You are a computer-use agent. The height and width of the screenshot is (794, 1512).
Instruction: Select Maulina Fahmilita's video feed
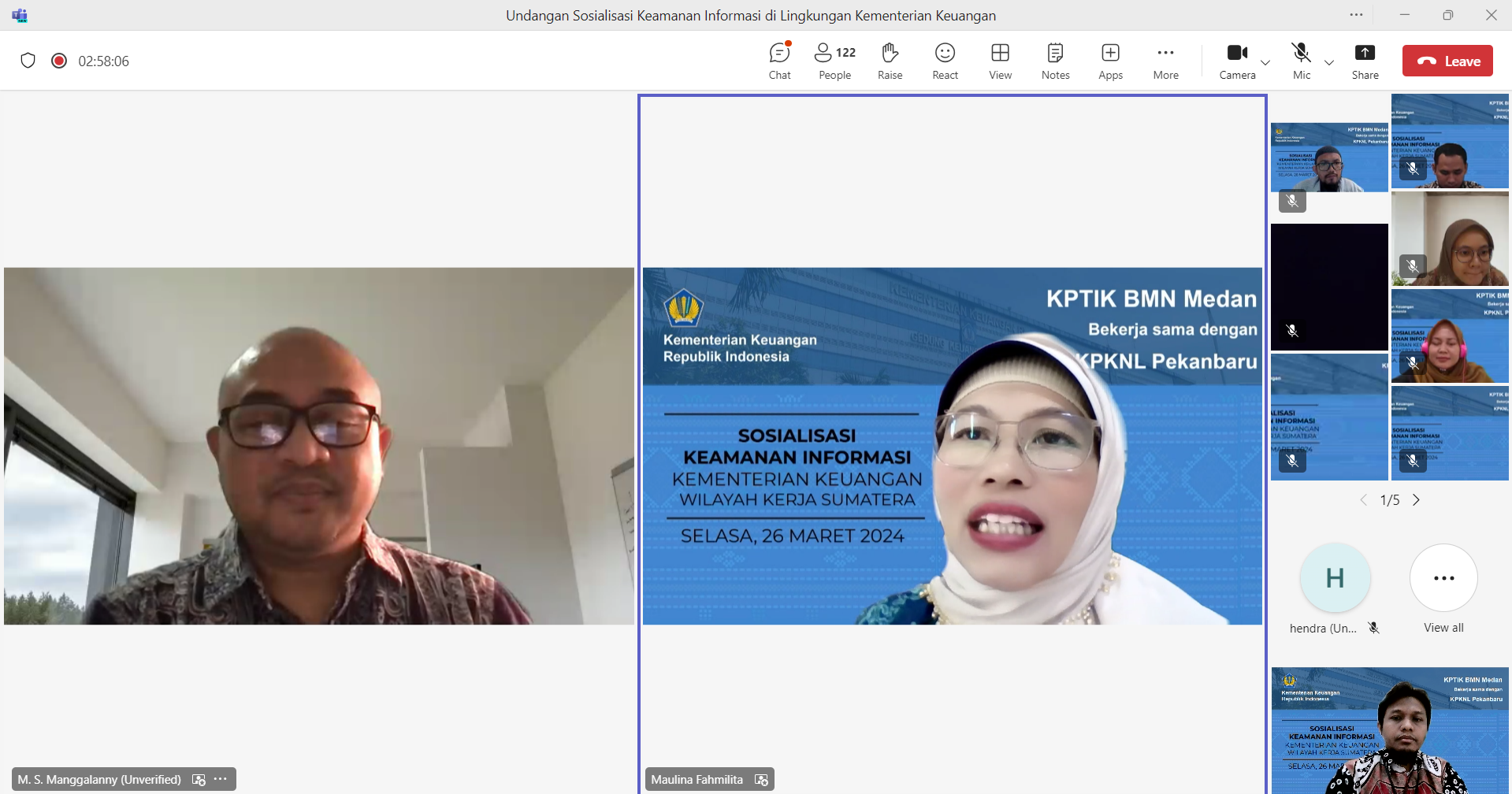pyautogui.click(x=953, y=446)
